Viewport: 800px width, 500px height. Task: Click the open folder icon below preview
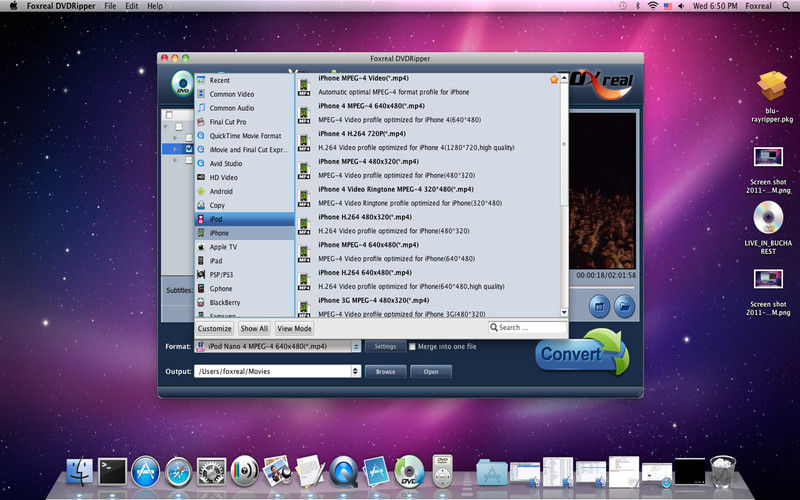pyautogui.click(x=624, y=307)
